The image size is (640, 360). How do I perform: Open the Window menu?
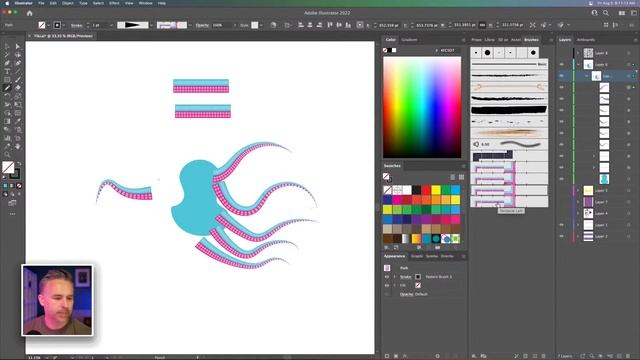pyautogui.click(x=145, y=3)
